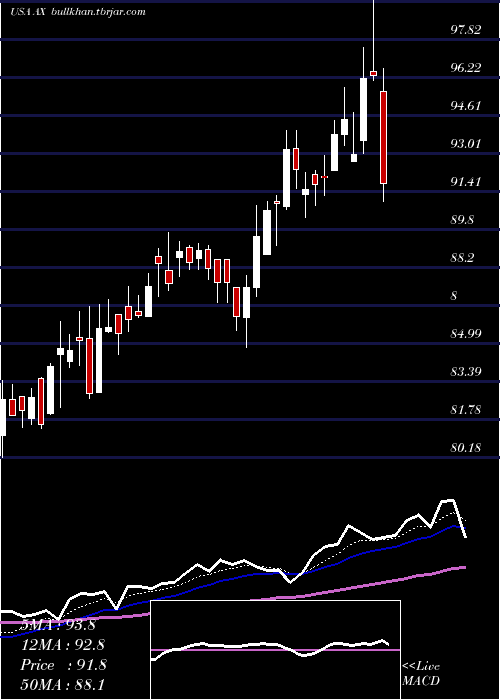Click the 97.82 price axis label
This screenshot has width=500, height=700.
click(x=466, y=30)
